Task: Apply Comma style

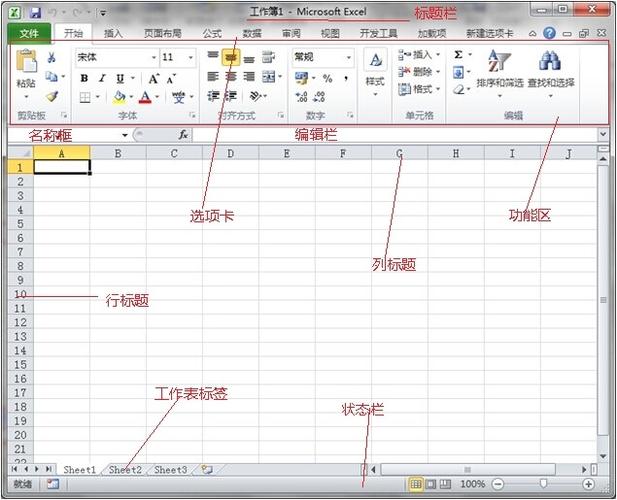Action: tap(346, 78)
